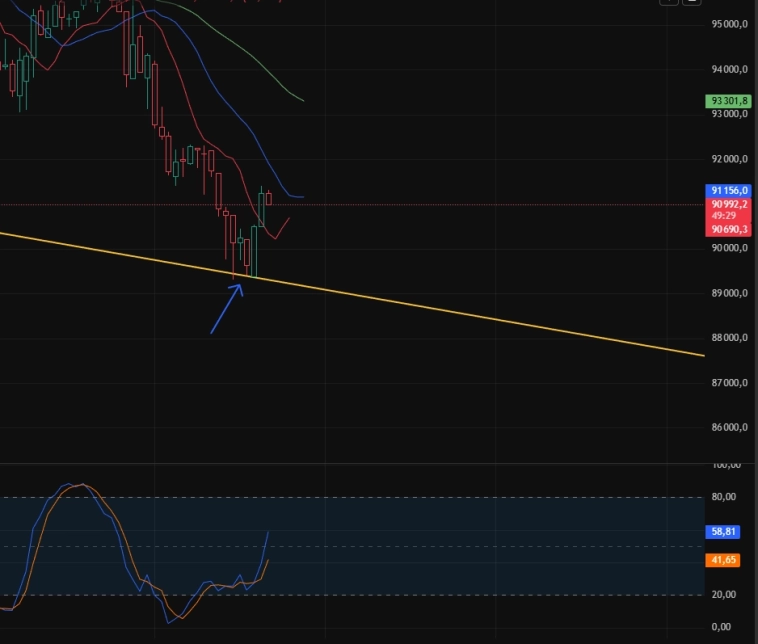Click the 88 000,0 price axis label
Screen dimensions: 758x644
pyautogui.click(x=729, y=337)
